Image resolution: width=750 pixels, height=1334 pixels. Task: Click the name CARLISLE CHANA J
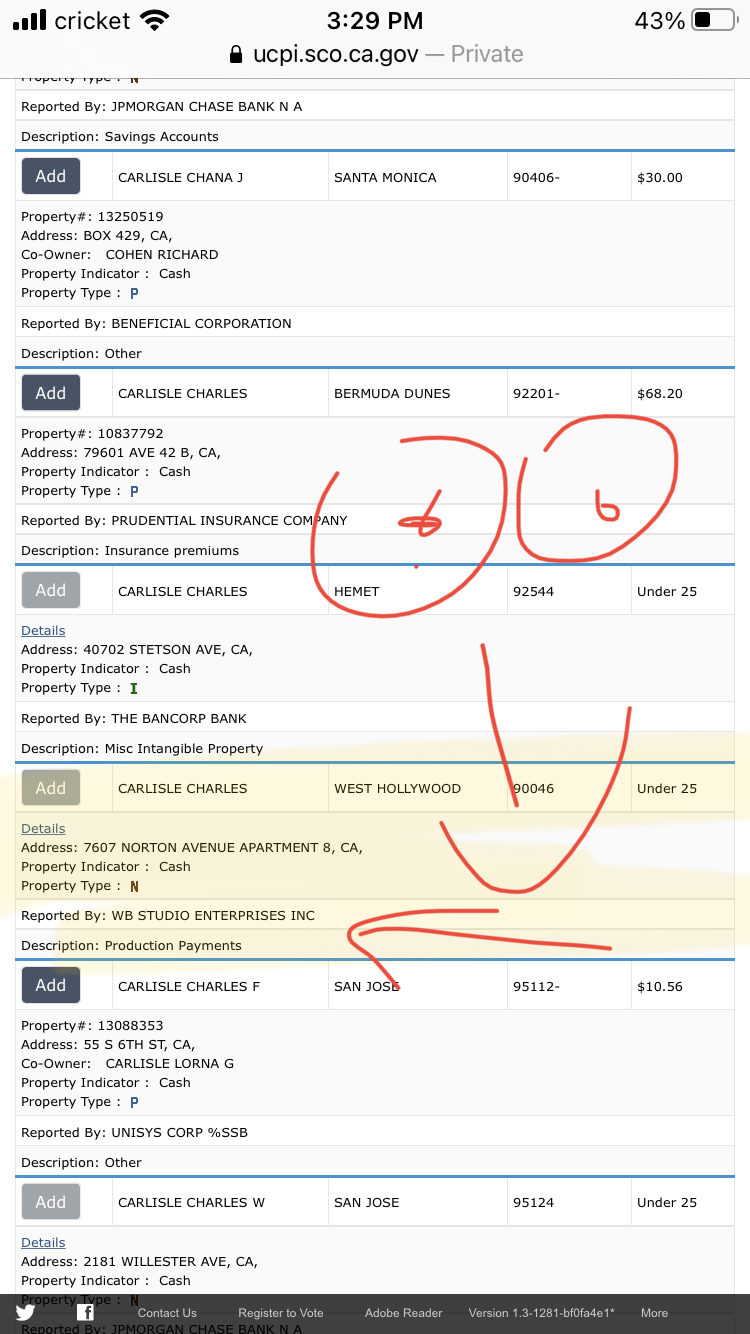[181, 178]
